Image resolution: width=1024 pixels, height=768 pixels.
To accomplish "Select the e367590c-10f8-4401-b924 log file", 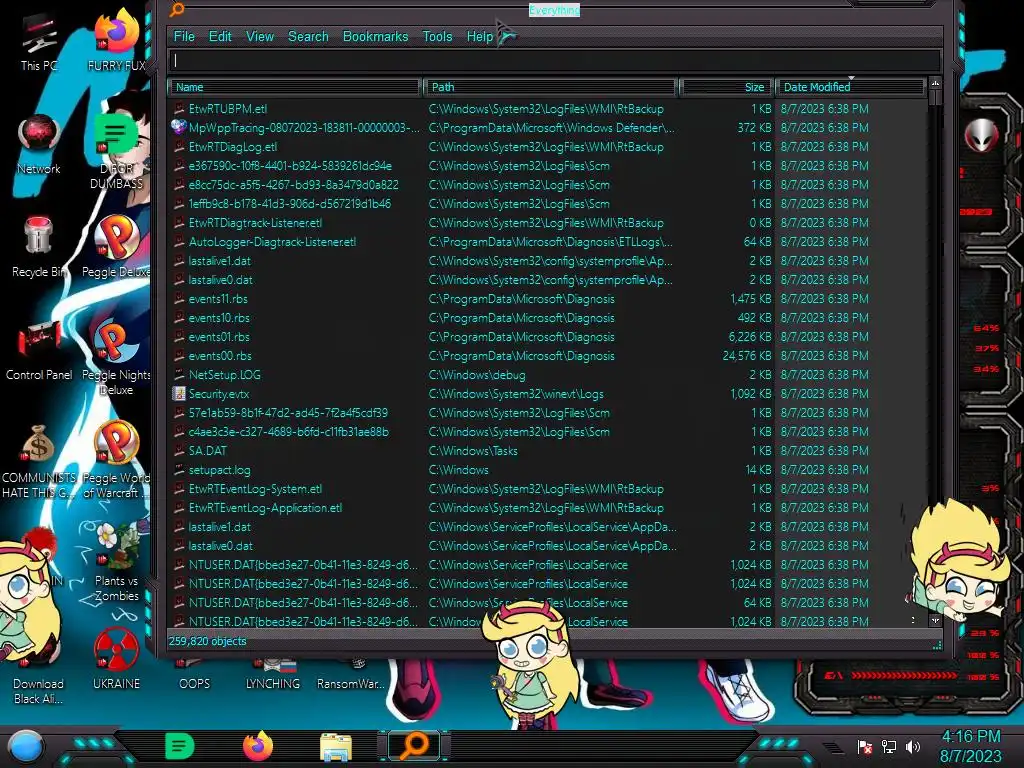I will coord(290,166).
